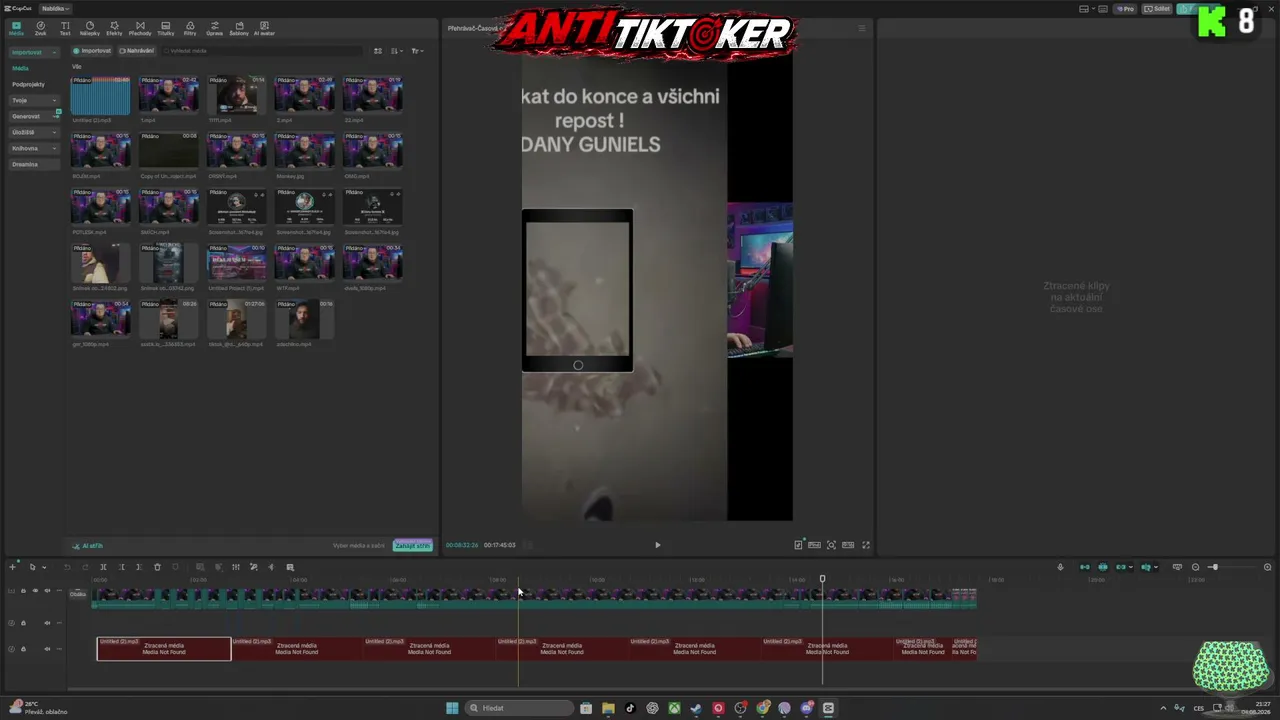Expand the Generovat sidebar section

pos(34,116)
